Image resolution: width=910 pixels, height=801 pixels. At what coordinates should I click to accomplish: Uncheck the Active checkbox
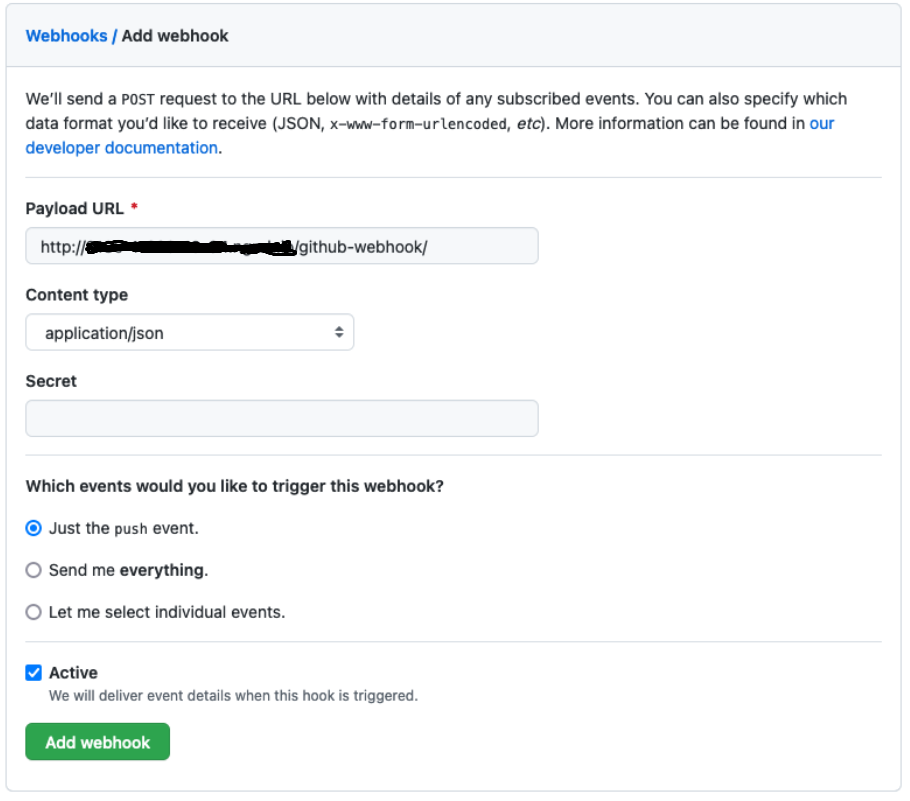(x=34, y=673)
